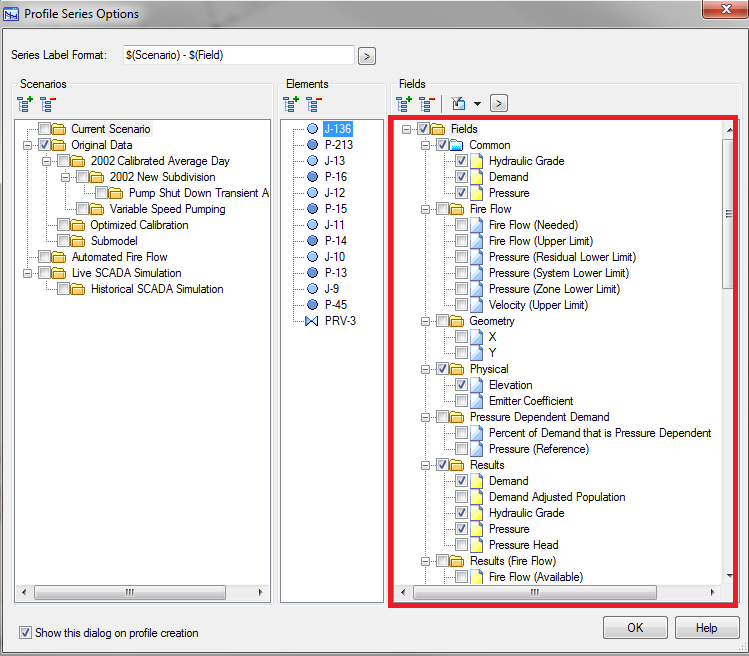Click the Series Label Format input field
The height and width of the screenshot is (656, 749).
tap(238, 55)
